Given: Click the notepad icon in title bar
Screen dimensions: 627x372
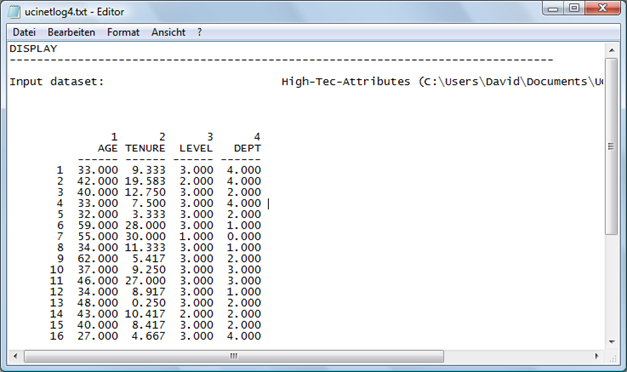Looking at the screenshot, I should click(14, 12).
